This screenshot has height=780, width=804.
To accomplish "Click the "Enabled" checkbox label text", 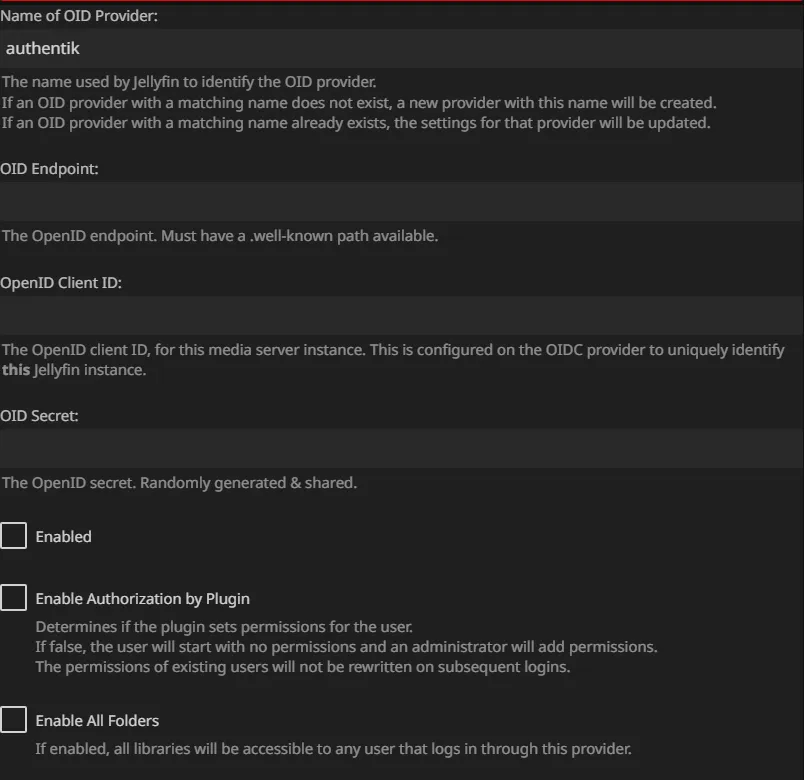I will click(63, 537).
